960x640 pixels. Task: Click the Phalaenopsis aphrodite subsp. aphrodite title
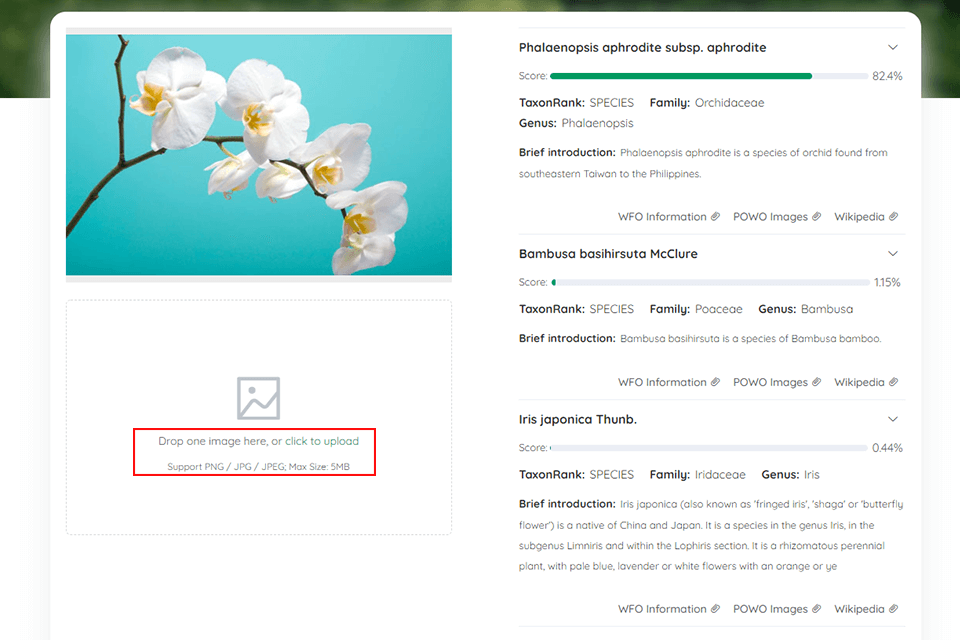click(642, 48)
